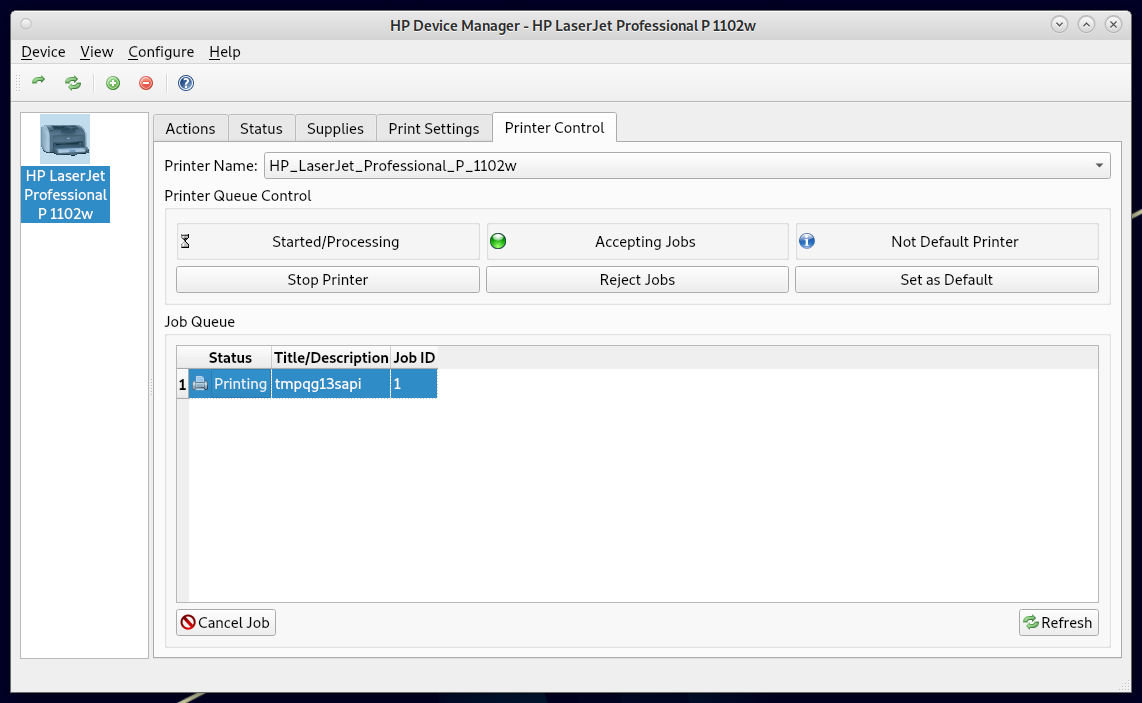This screenshot has width=1142, height=703.
Task: Click the Accepting Jobs status label
Action: pyautogui.click(x=645, y=242)
